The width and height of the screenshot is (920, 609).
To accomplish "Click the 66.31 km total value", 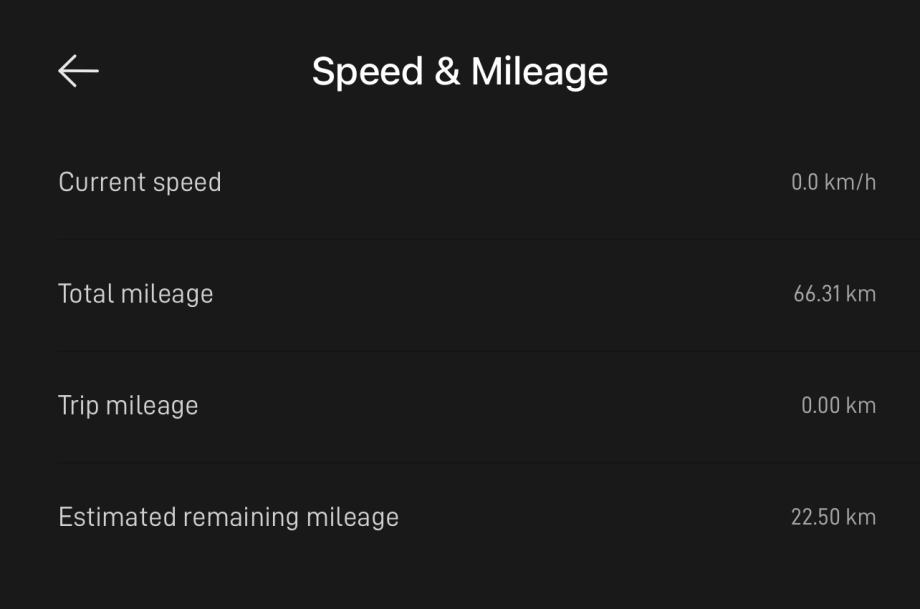I will click(834, 294).
